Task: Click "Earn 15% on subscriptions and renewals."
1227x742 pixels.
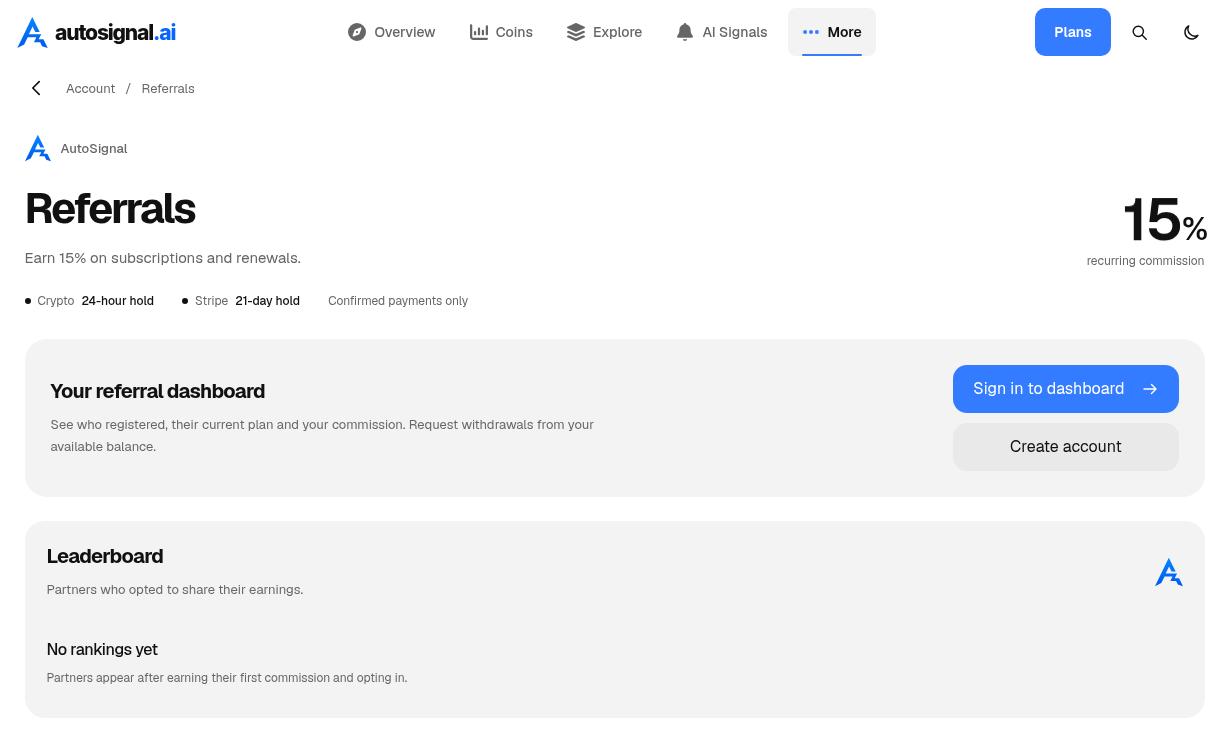Action: [163, 258]
